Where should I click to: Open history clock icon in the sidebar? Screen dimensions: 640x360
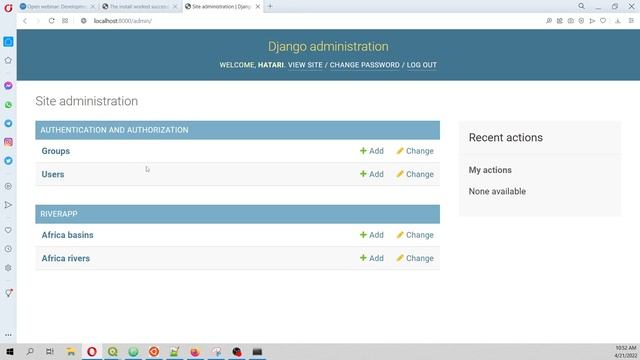point(8,249)
